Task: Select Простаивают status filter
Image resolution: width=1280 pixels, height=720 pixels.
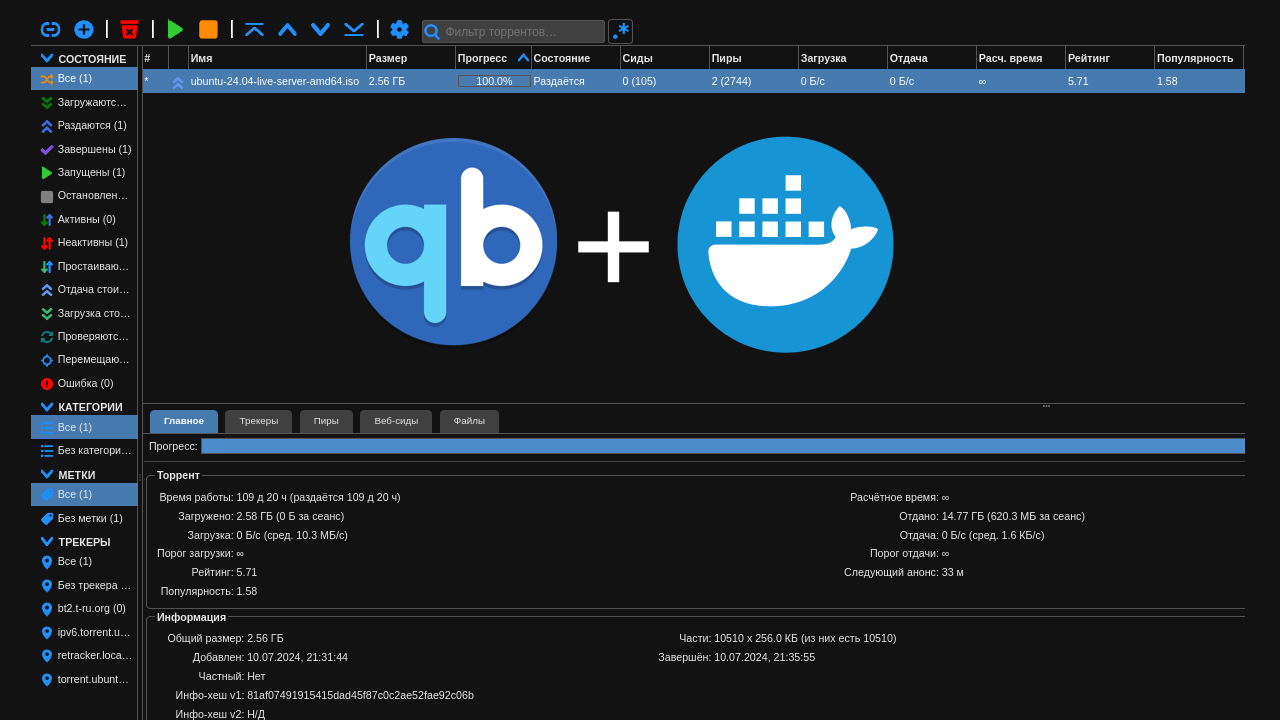Action: click(x=84, y=266)
